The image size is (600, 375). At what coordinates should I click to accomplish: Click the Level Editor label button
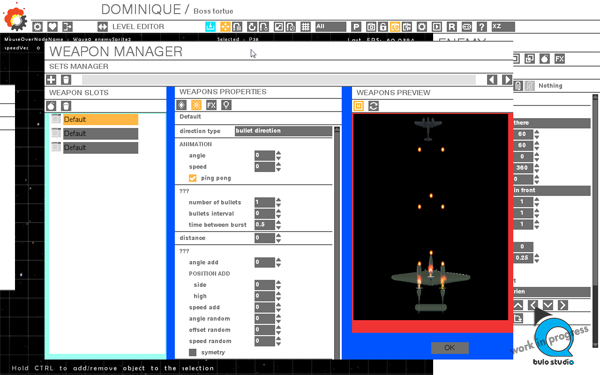pyautogui.click(x=138, y=27)
